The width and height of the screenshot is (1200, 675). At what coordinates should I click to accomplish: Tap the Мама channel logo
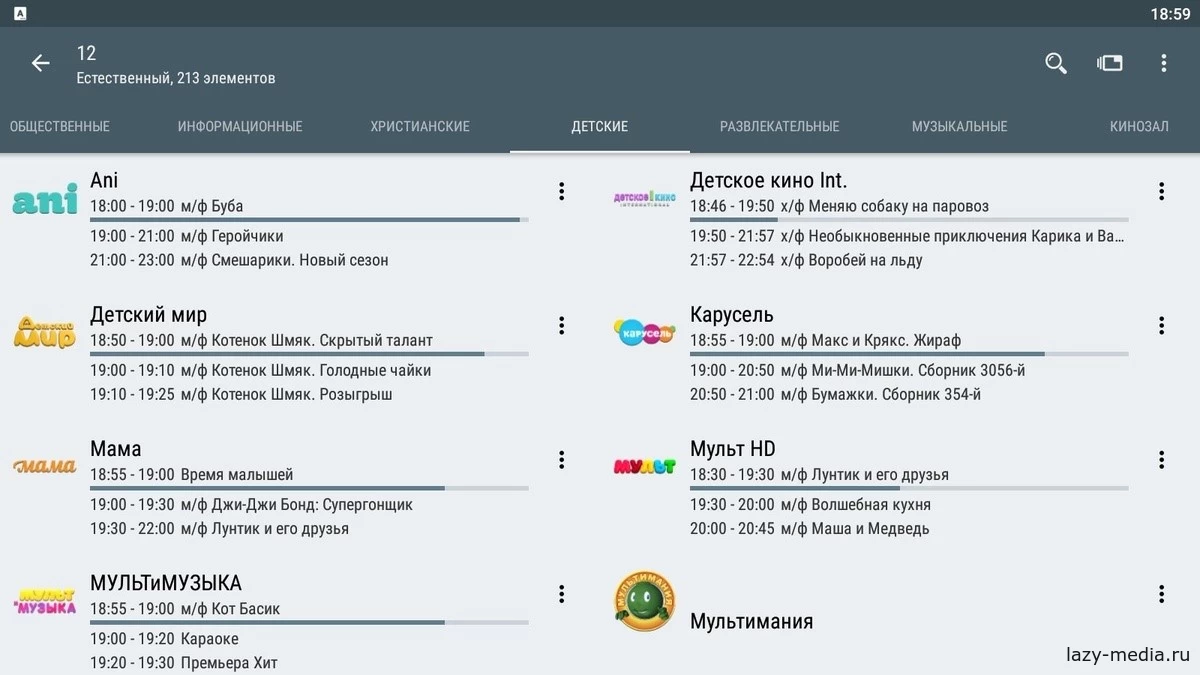pos(45,466)
